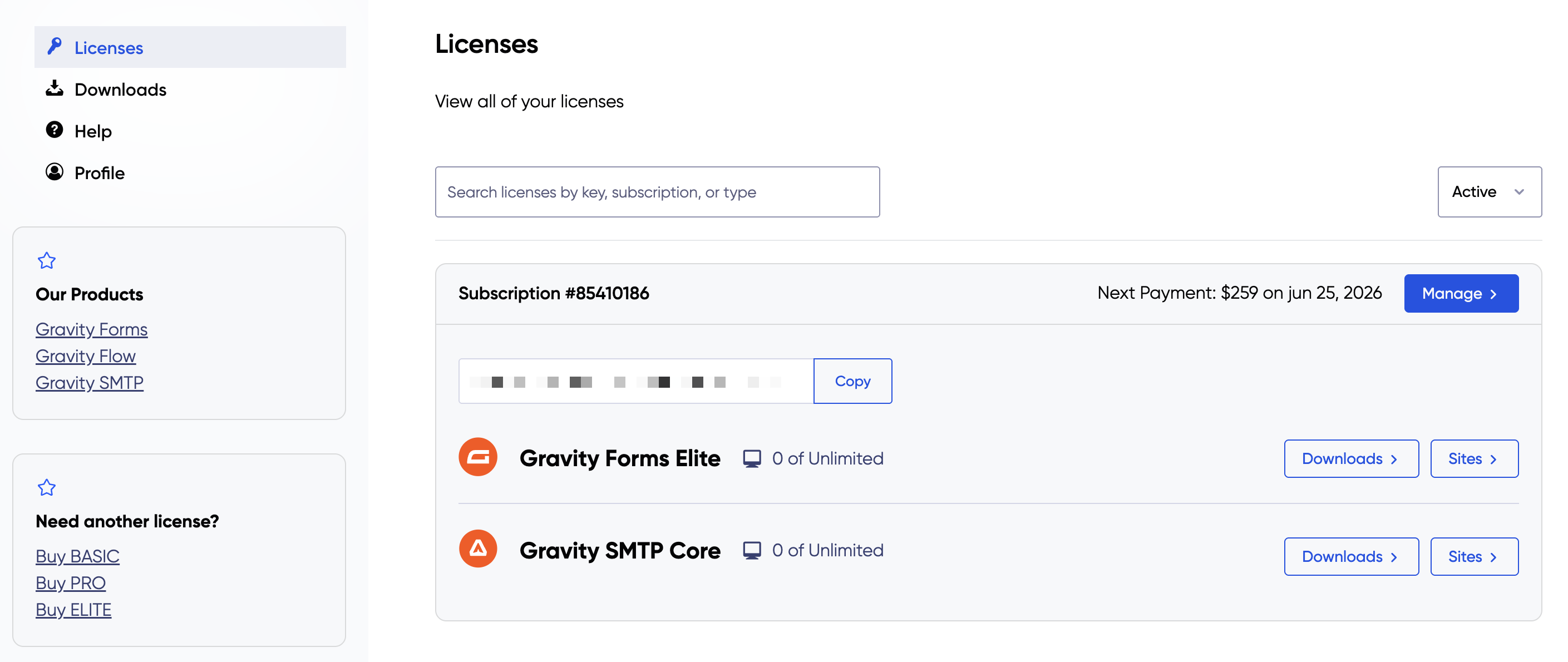Image resolution: width=1568 pixels, height=662 pixels.
Task: Click the Help question mark icon
Action: [54, 130]
